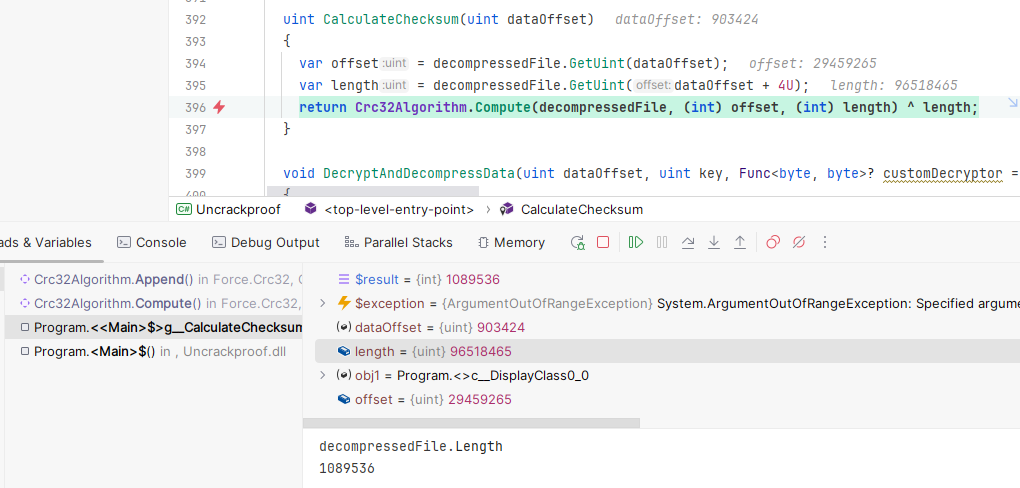The height and width of the screenshot is (488, 1020).
Task: Click the Step Out icon
Action: tap(740, 242)
